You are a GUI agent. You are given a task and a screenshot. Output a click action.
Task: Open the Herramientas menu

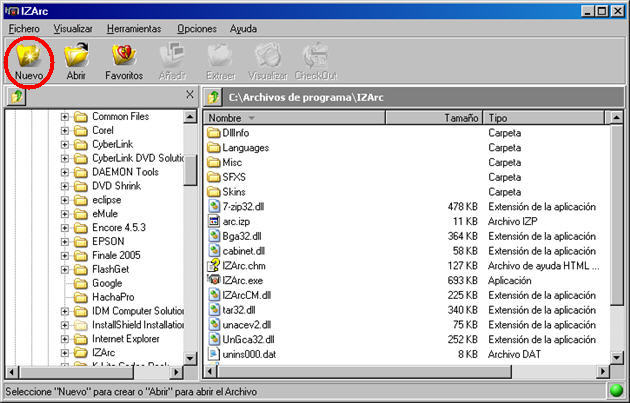pyautogui.click(x=134, y=29)
